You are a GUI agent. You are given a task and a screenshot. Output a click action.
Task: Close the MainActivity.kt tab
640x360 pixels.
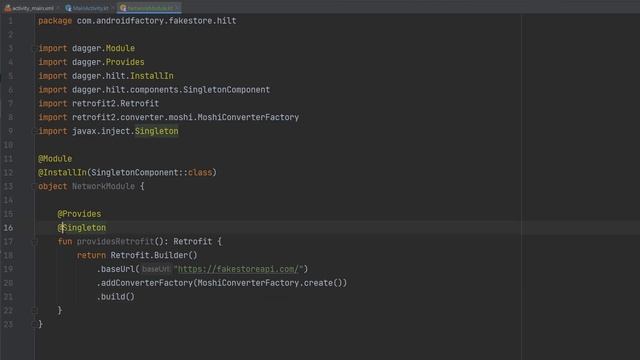[113, 8]
